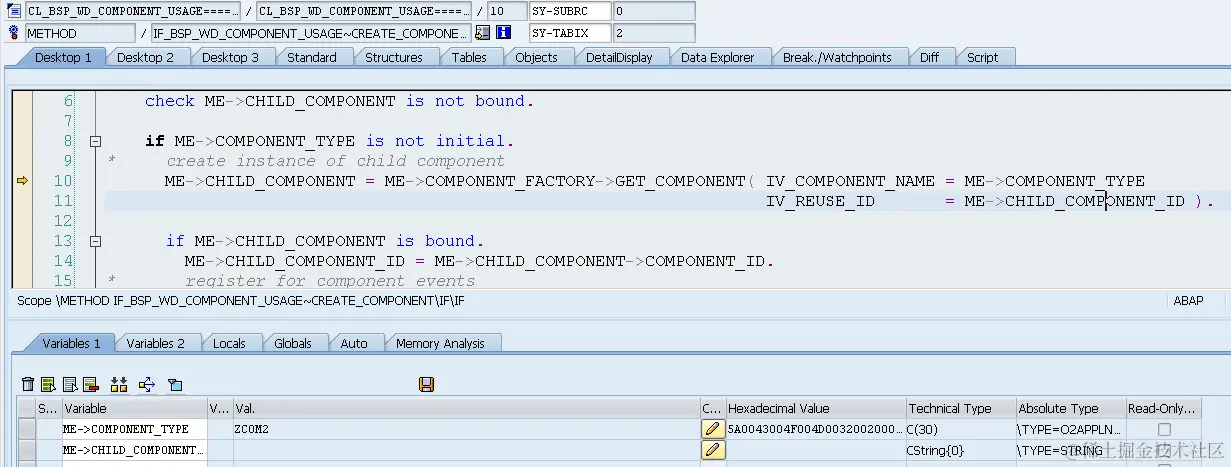Viewport: 1231px width, 467px height.
Task: Click the ABAP label in the scope bar
Action: click(1188, 300)
